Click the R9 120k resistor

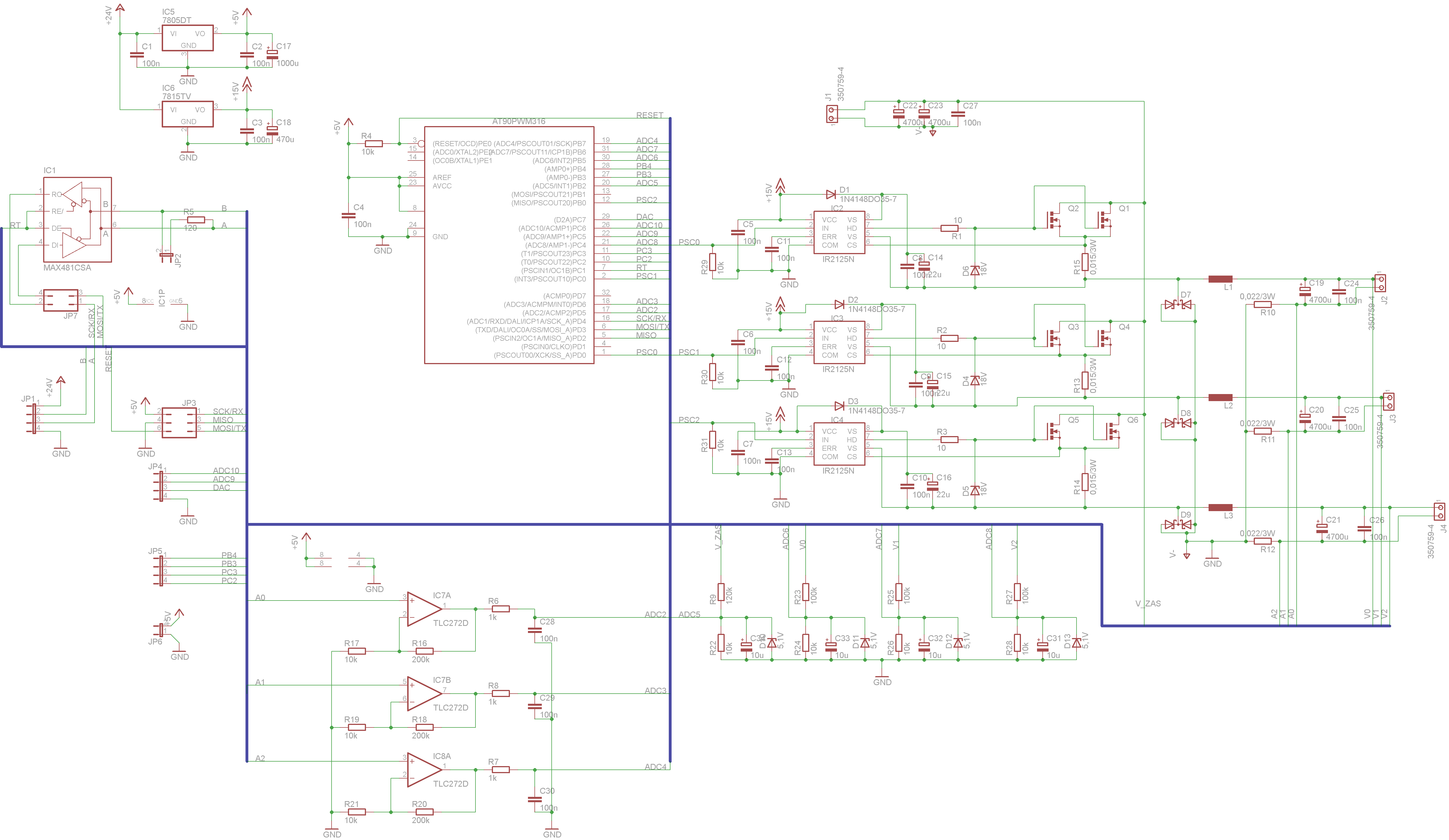pyautogui.click(x=720, y=592)
